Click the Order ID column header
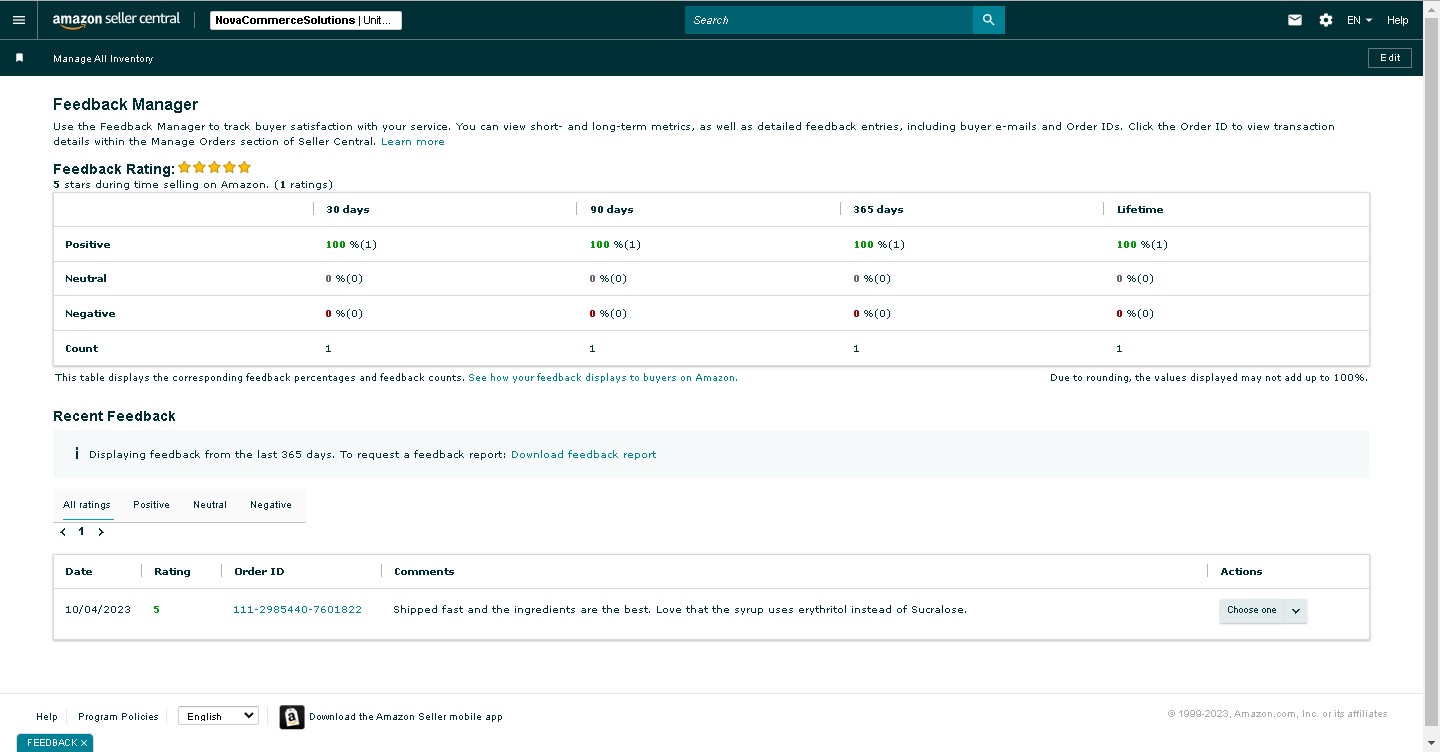The height and width of the screenshot is (752, 1440). (259, 572)
